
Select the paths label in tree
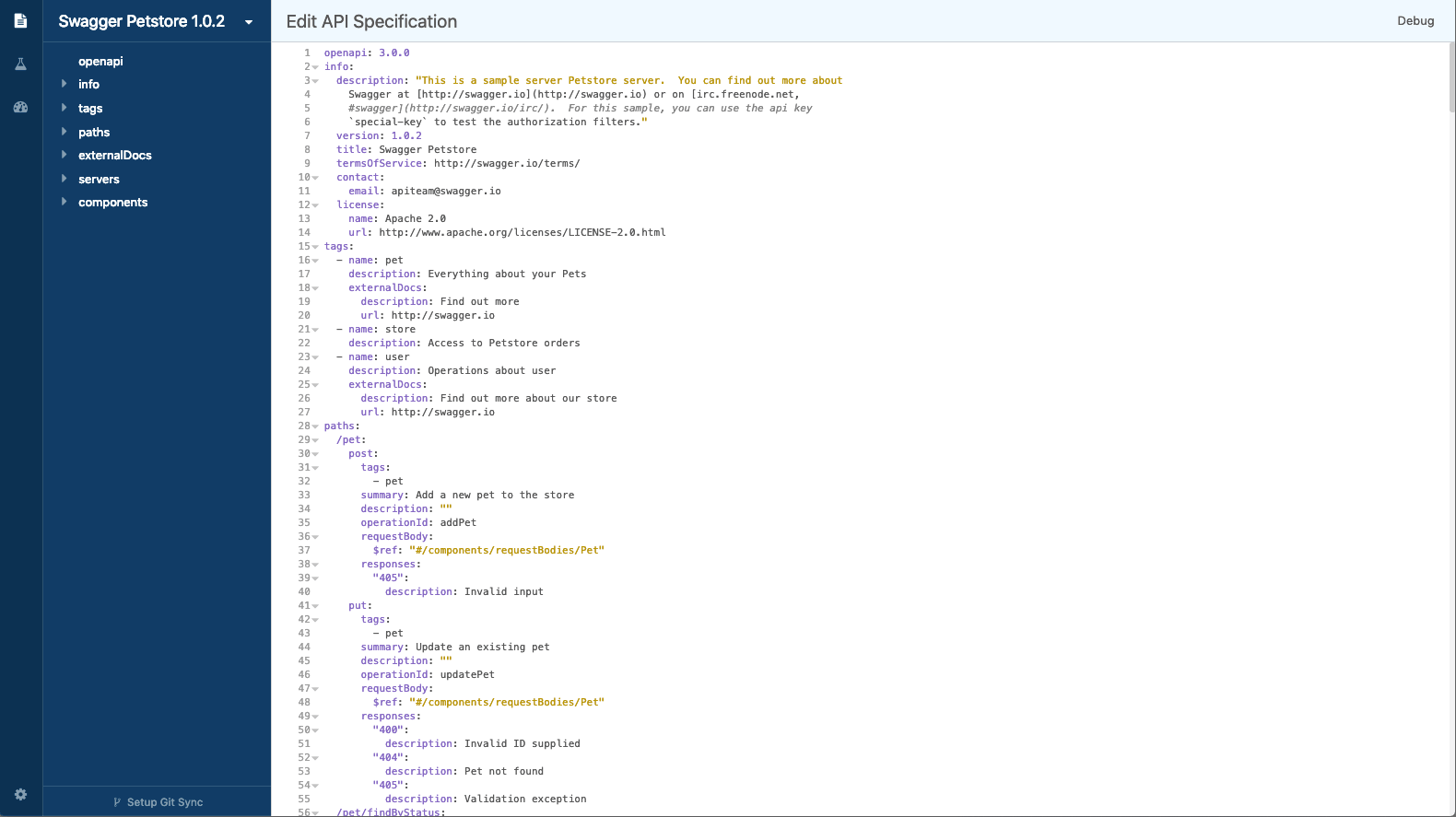tap(94, 132)
